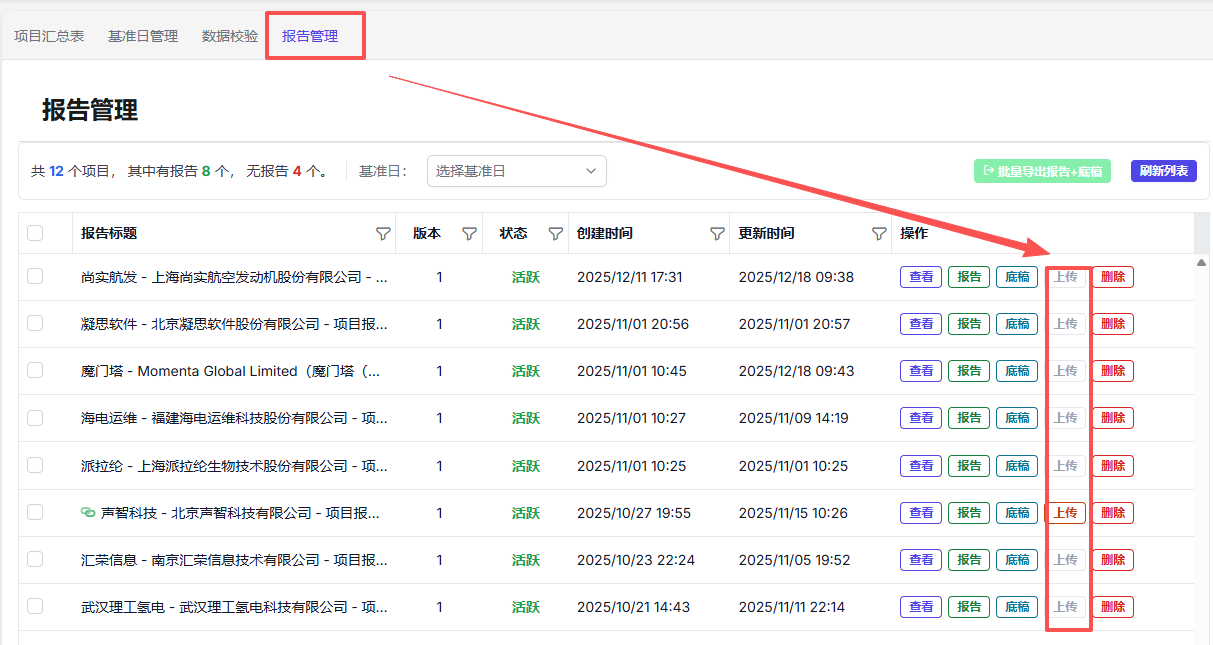Check the 凝思软件 row checkbox

[35, 323]
